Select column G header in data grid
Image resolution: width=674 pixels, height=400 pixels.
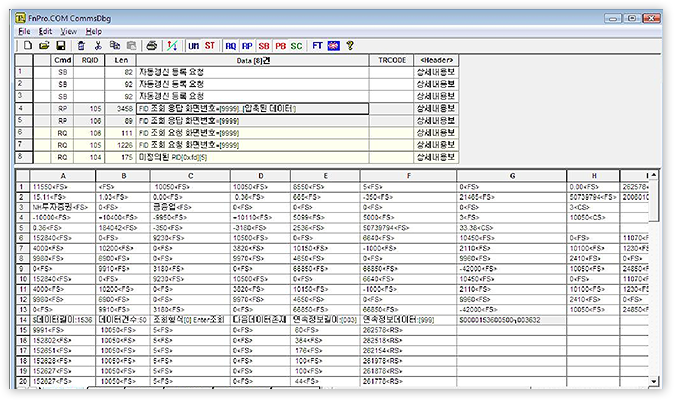coord(512,176)
